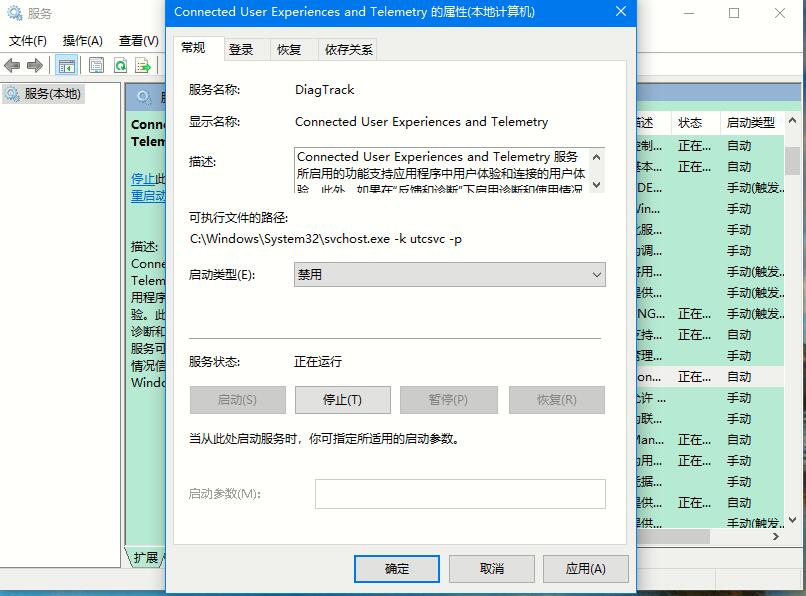
Task: Confirm changes with the 确定 button
Action: pos(395,567)
